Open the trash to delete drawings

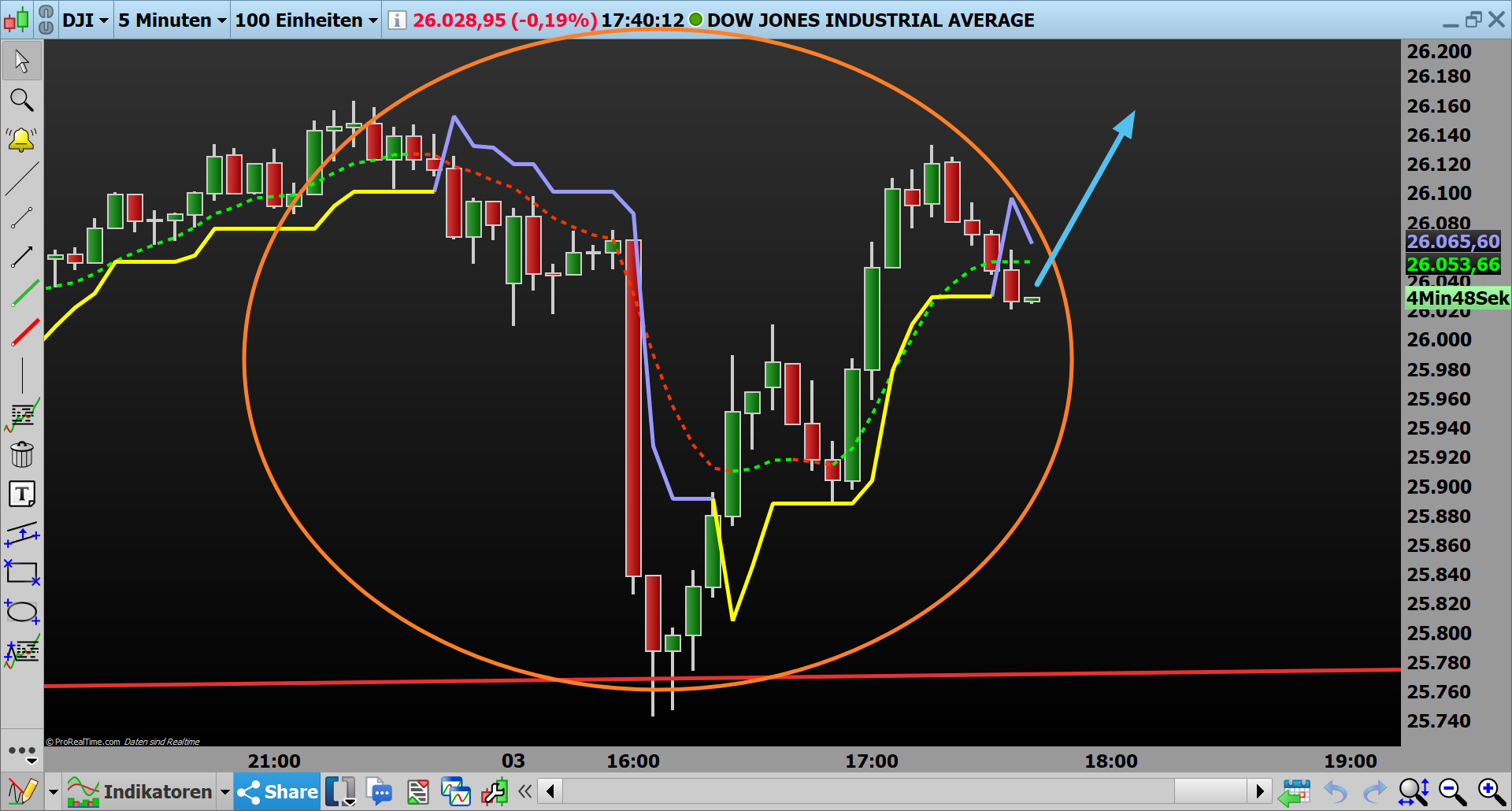[x=21, y=454]
